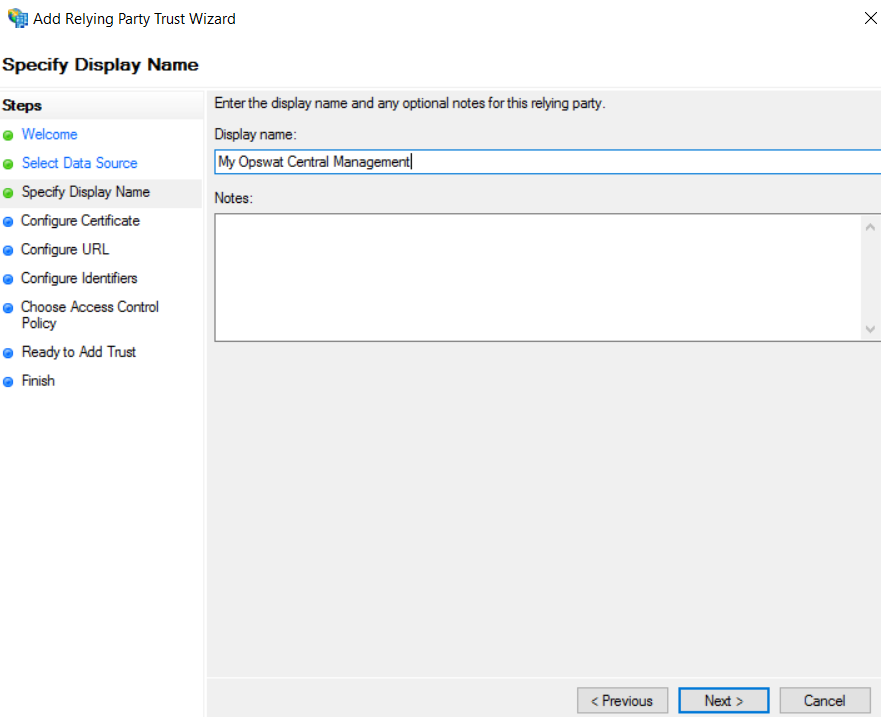Screen dimensions: 881x717
Task: Select Specify Display Name step
Action: [85, 192]
